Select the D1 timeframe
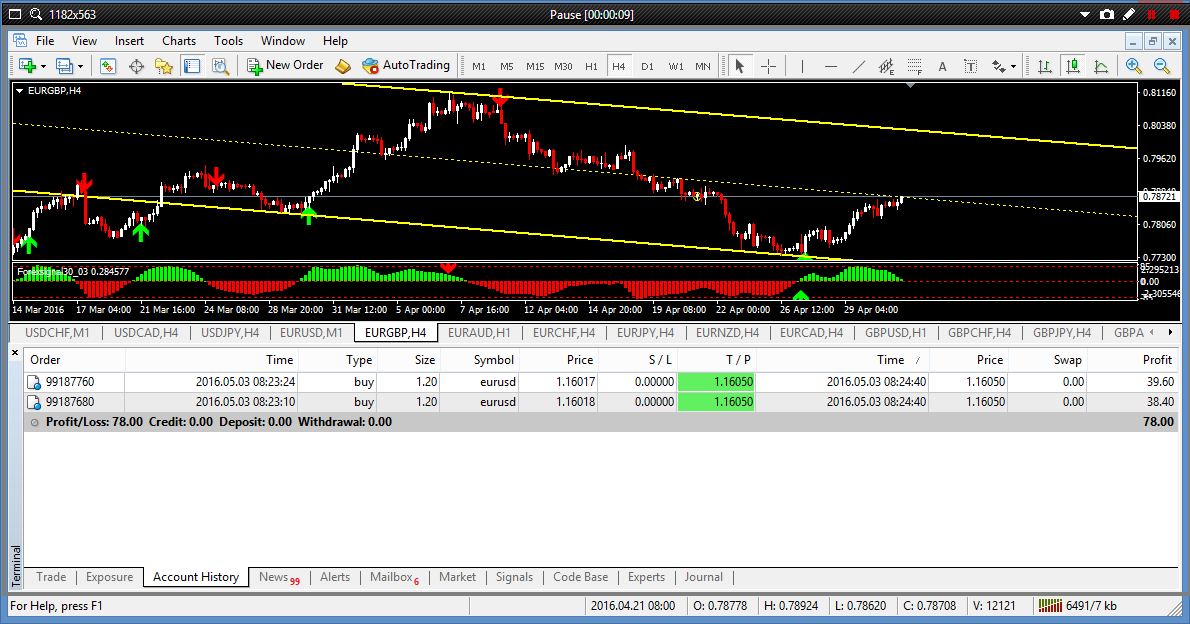Viewport: 1190px width, 624px height. coord(647,66)
